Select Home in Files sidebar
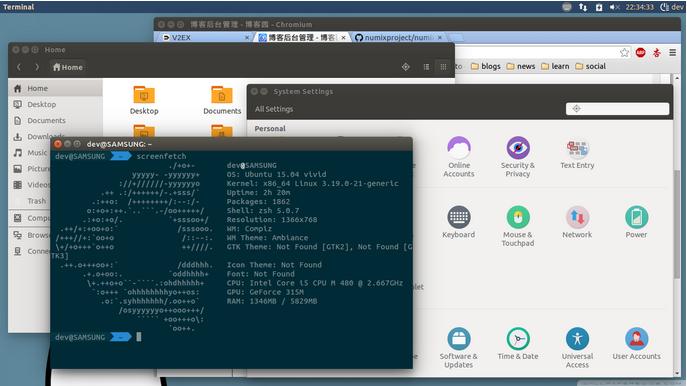This screenshot has width=687, height=386. point(55,88)
